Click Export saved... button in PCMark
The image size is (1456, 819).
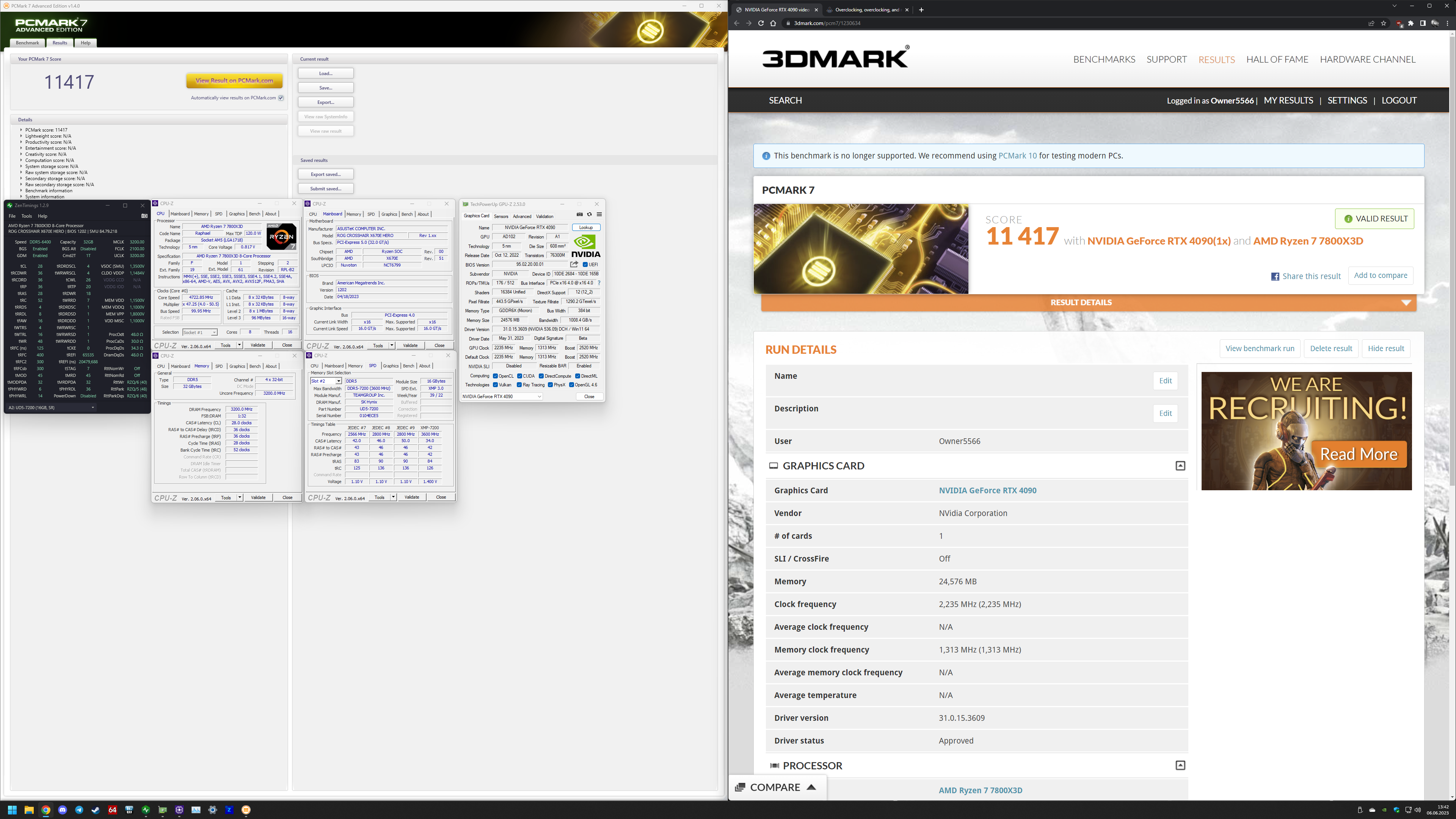[x=326, y=174]
